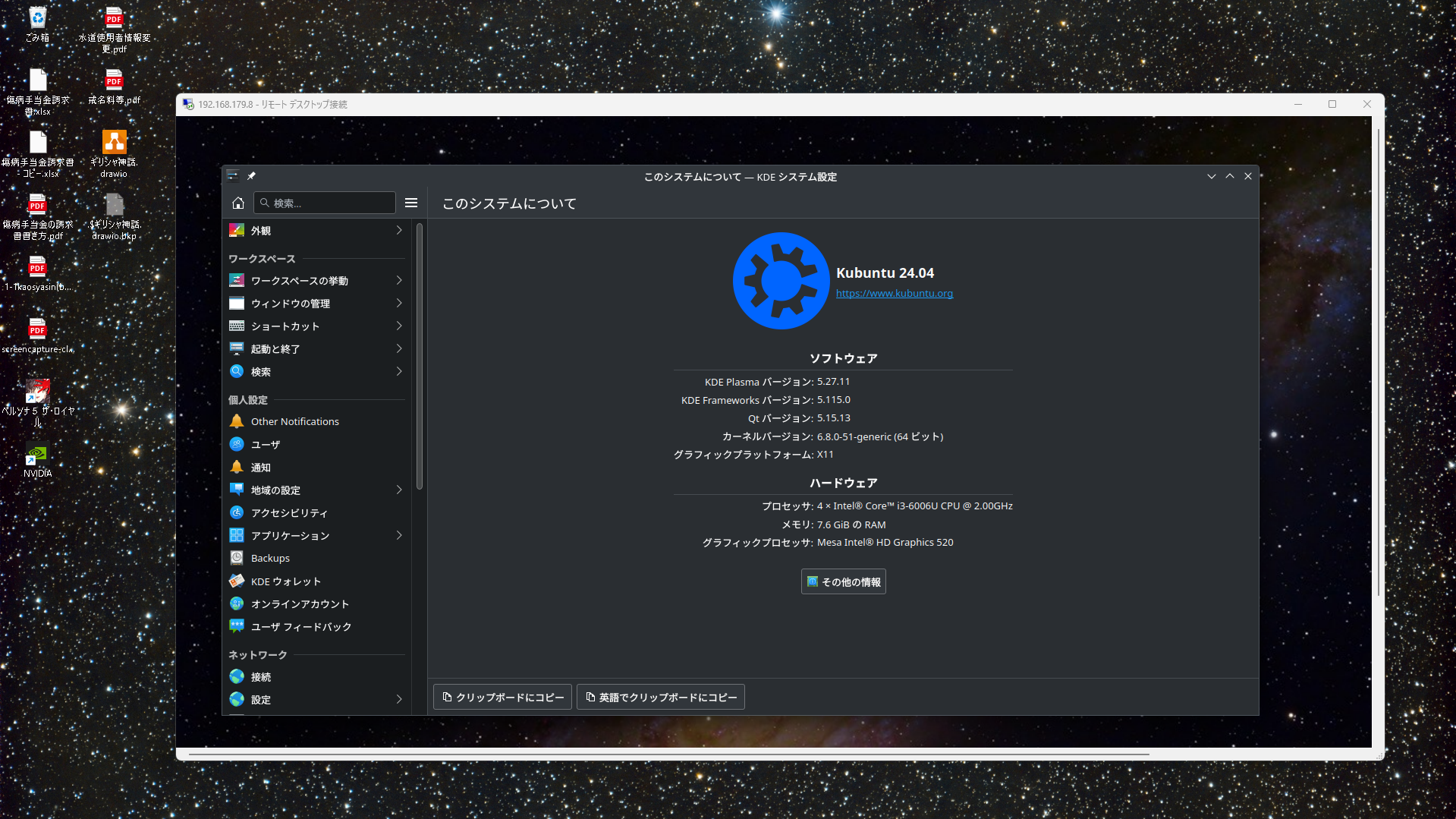Screen dimensions: 1456x819
Task: Expand the ネットワーク 設定 chevron
Action: click(x=399, y=699)
